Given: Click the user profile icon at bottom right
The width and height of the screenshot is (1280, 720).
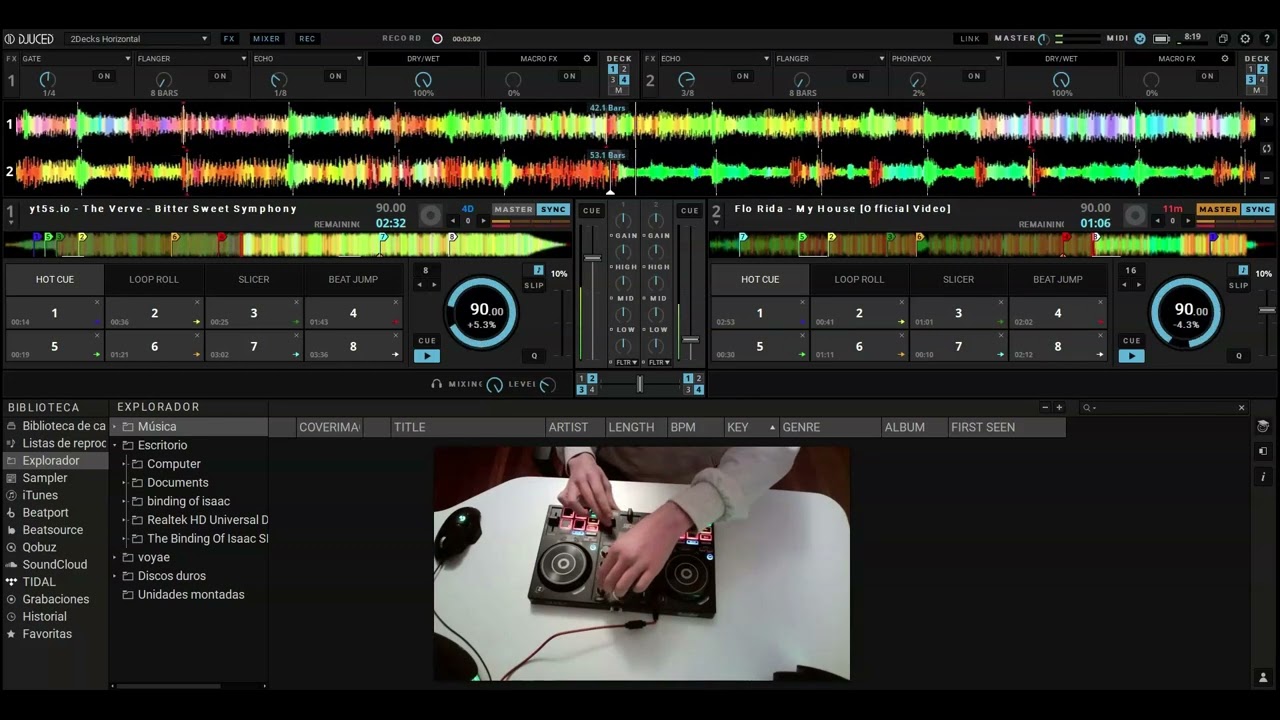Looking at the screenshot, I should (1263, 677).
